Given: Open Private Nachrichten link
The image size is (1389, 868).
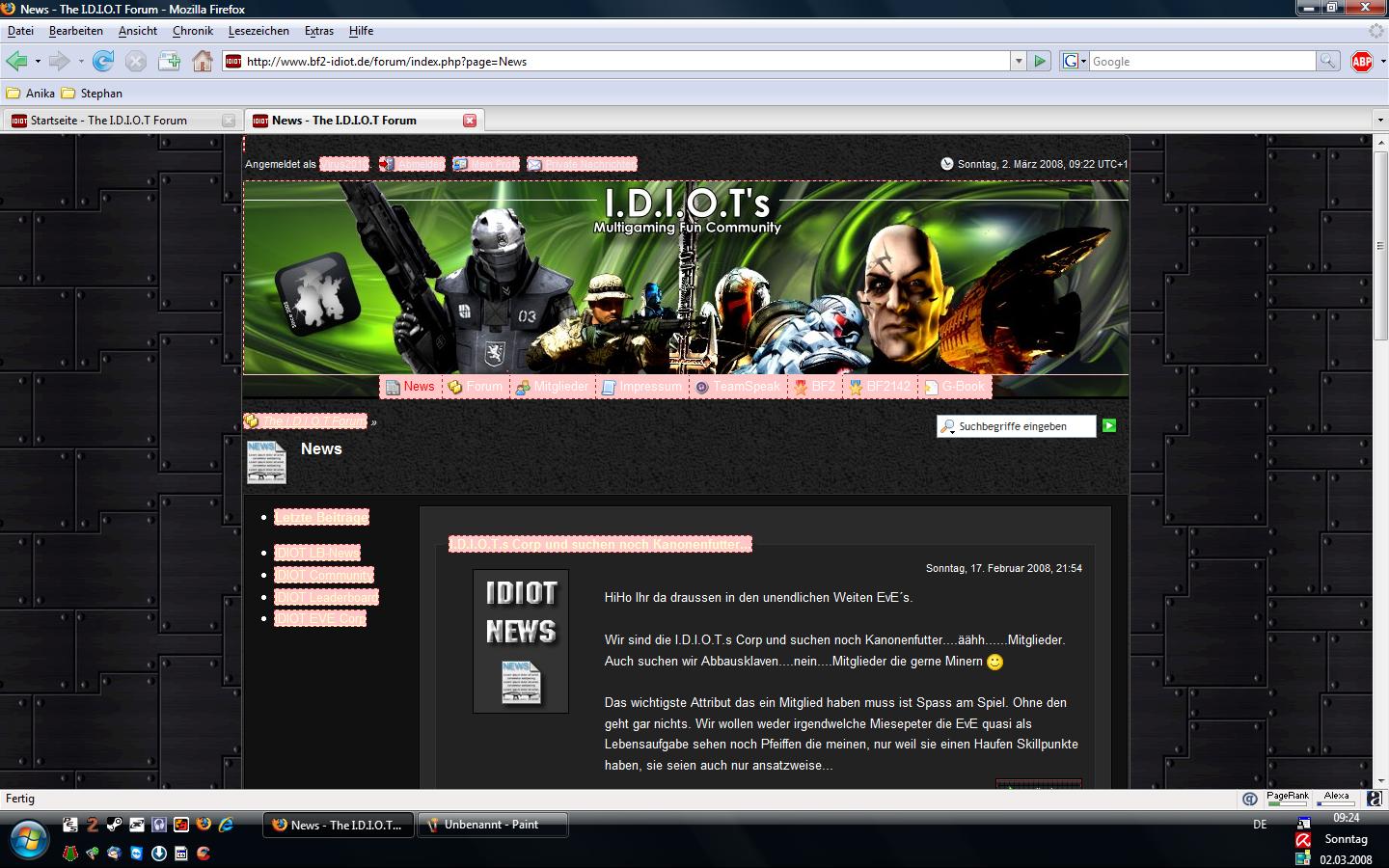Looking at the screenshot, I should point(582,164).
